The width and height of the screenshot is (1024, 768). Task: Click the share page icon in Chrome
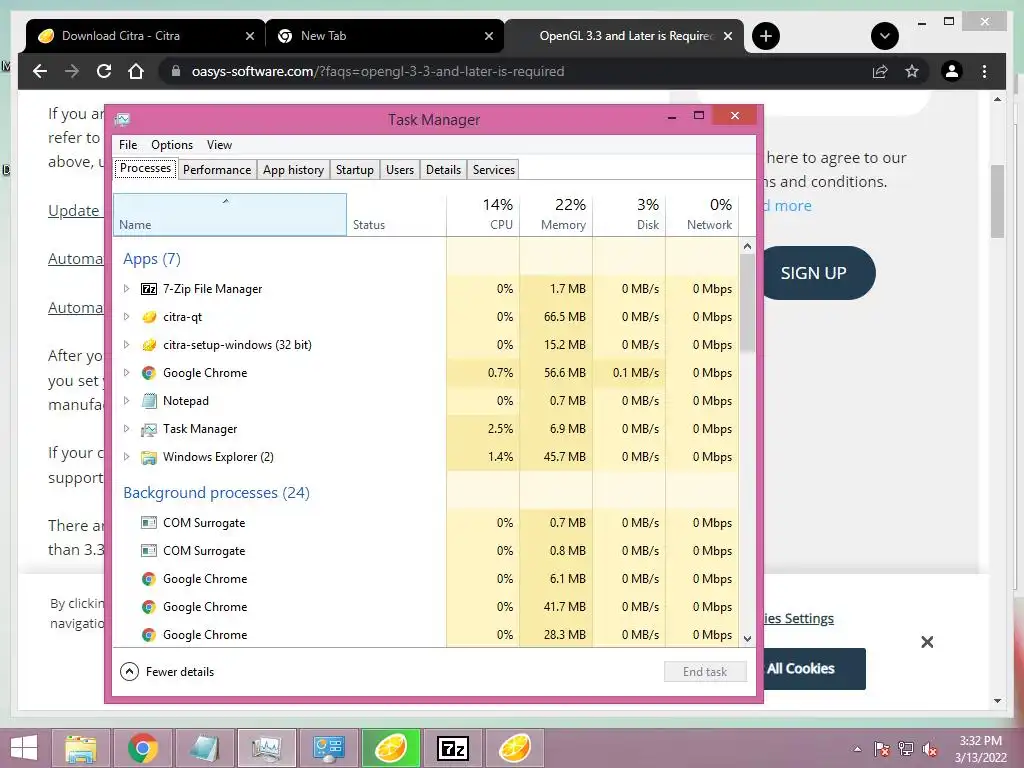880,71
